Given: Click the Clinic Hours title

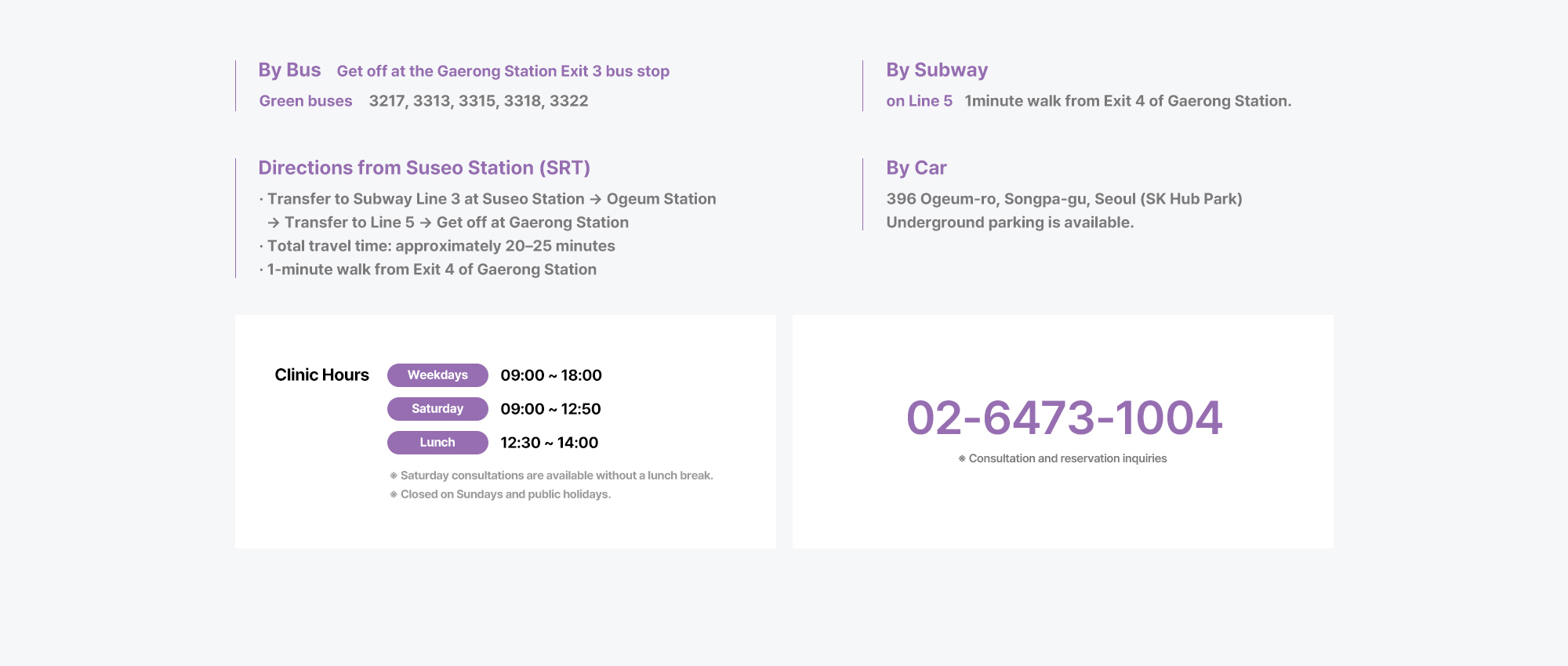Looking at the screenshot, I should (x=321, y=375).
